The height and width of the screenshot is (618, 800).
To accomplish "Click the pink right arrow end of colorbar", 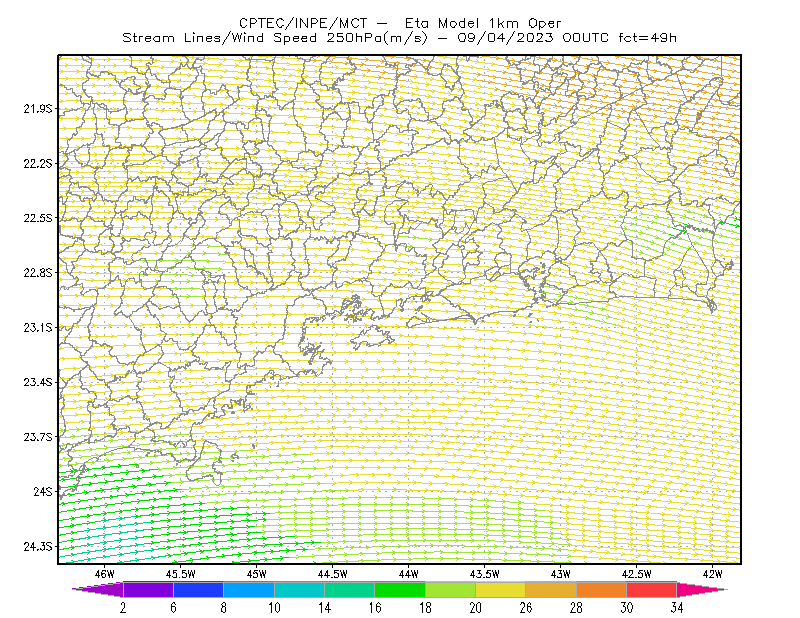I will (702, 589).
